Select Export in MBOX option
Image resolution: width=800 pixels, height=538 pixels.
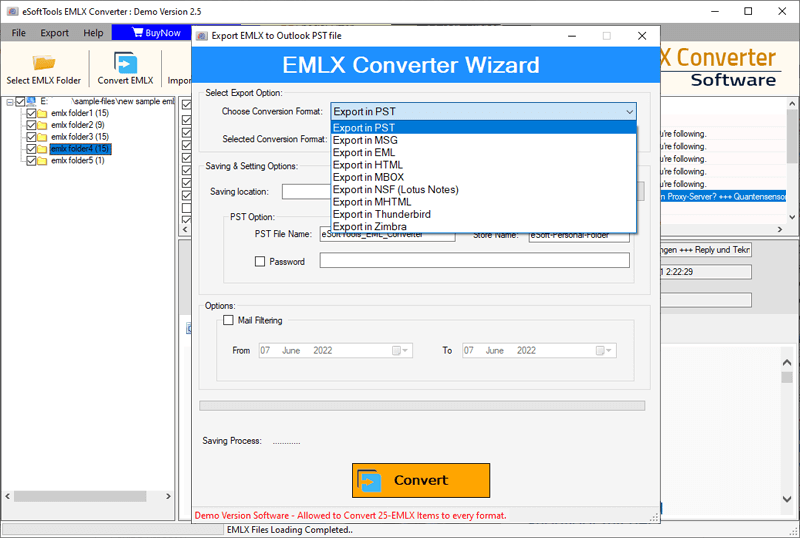pos(484,177)
